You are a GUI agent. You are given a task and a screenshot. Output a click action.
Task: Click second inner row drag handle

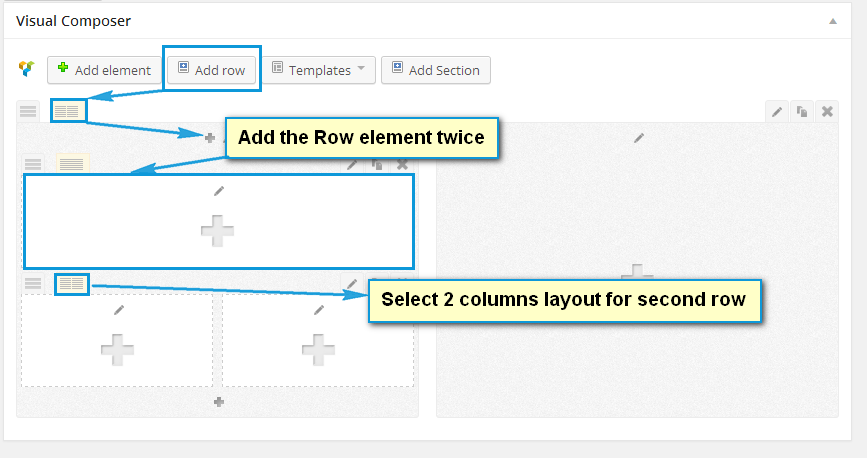point(33,284)
